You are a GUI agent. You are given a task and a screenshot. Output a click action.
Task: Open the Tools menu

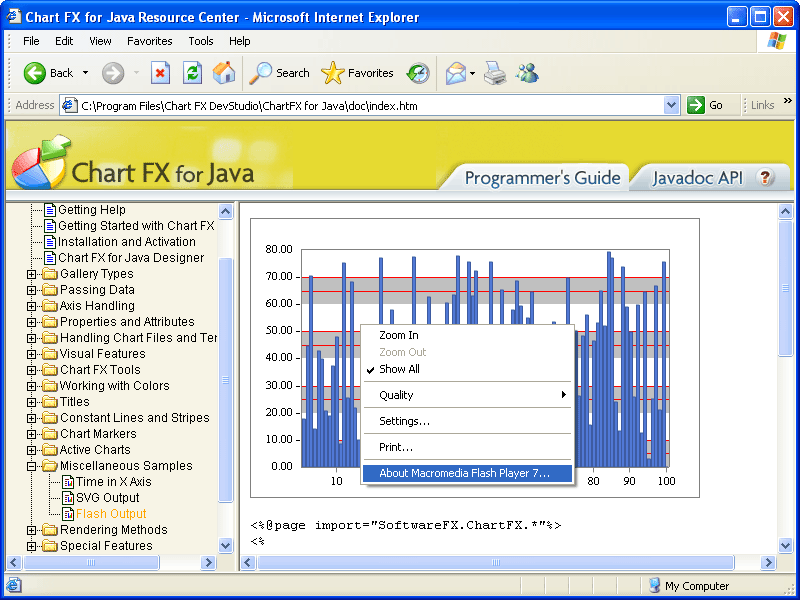(x=201, y=41)
